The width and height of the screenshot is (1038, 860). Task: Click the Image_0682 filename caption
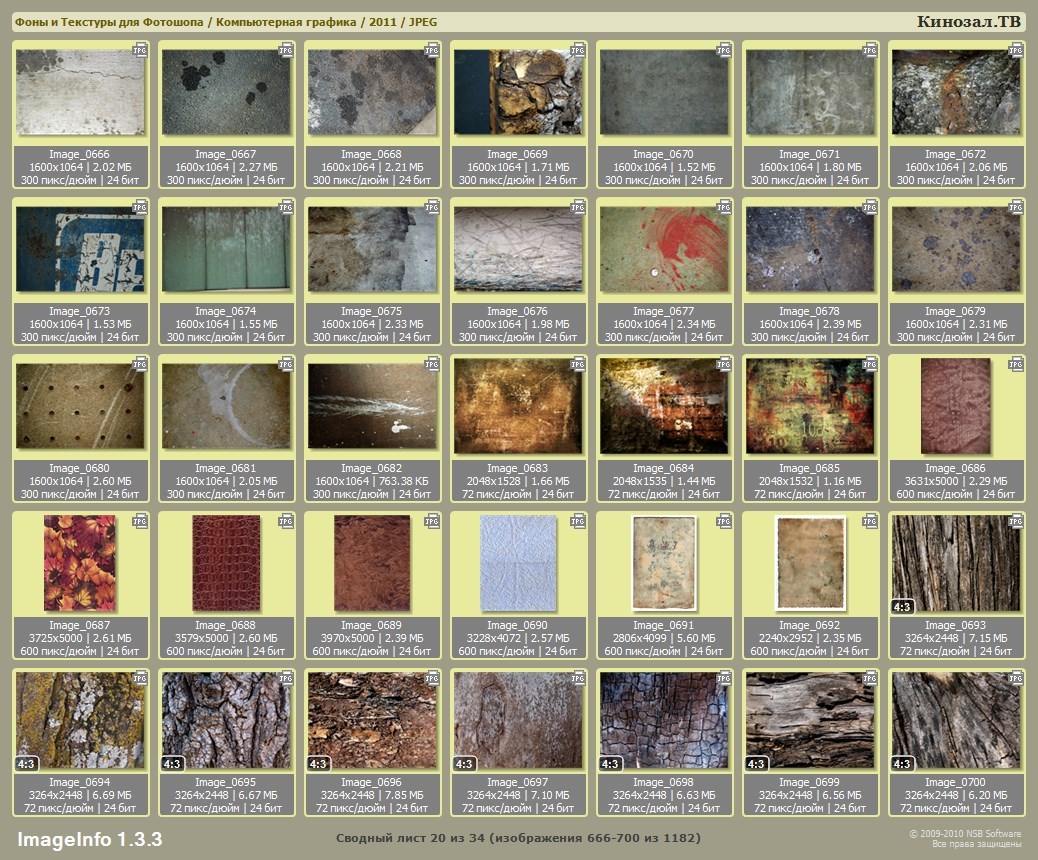[371, 468]
